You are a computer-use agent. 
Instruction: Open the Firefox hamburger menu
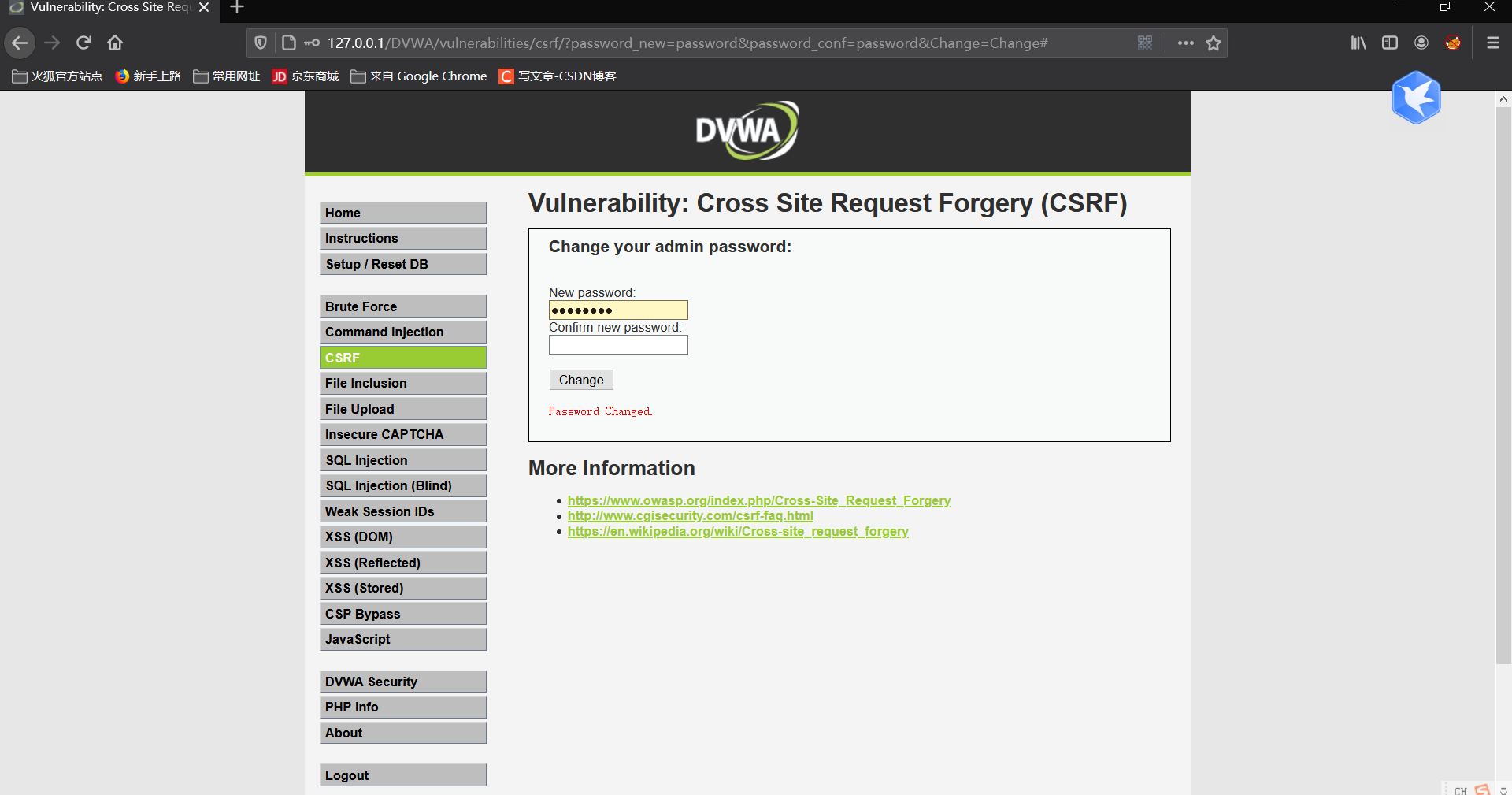point(1492,43)
